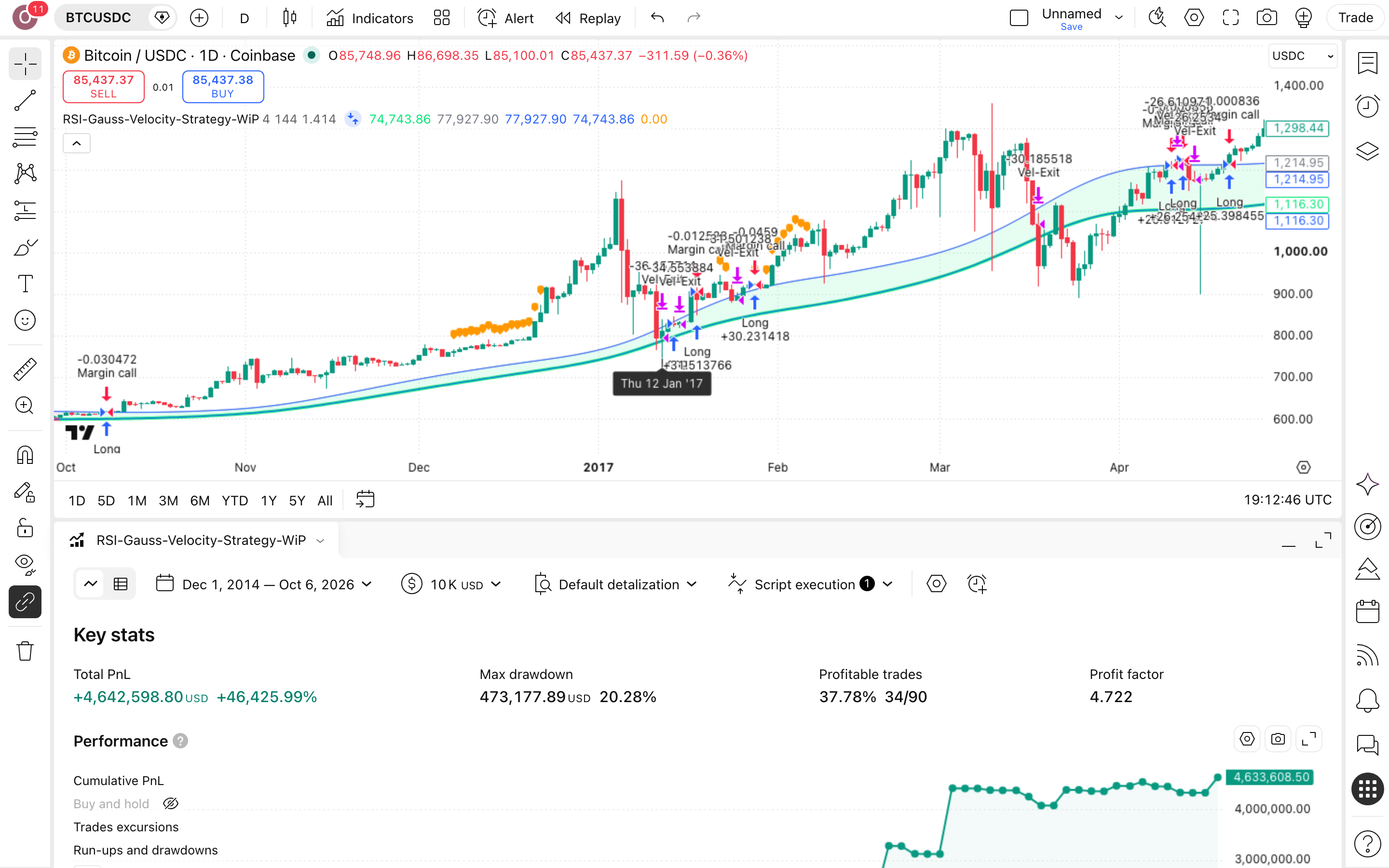Viewport: 1389px width, 868px height.
Task: Delete drawings with the trash icon
Action: [25, 651]
